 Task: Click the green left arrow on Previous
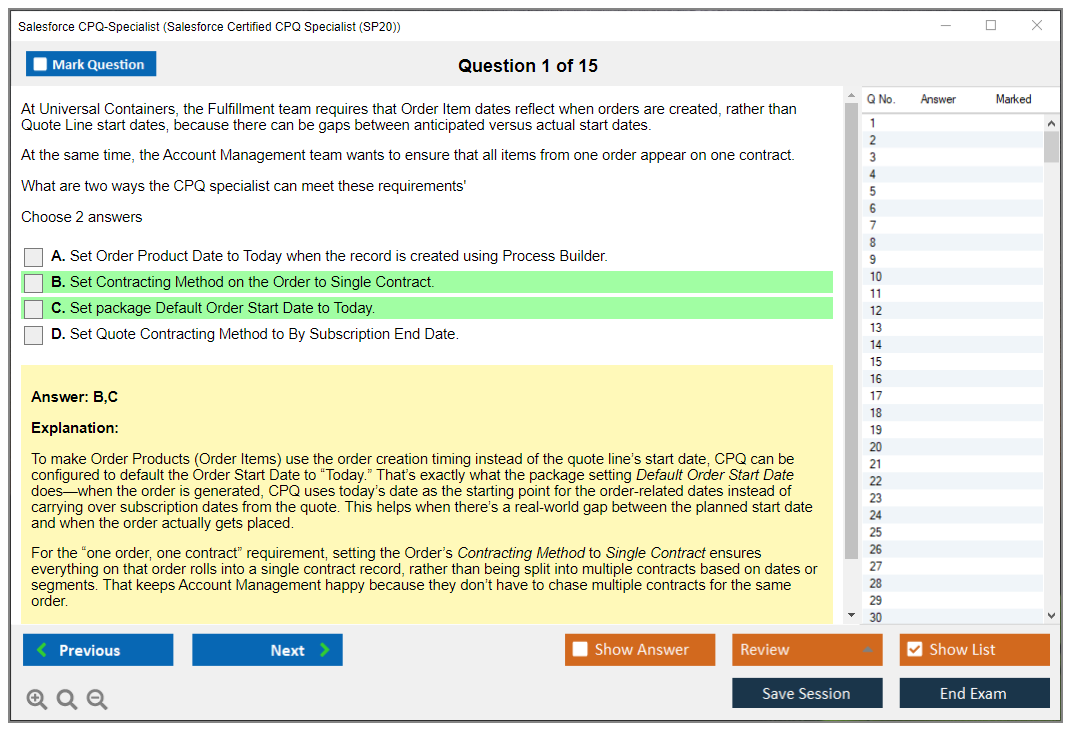(42, 650)
